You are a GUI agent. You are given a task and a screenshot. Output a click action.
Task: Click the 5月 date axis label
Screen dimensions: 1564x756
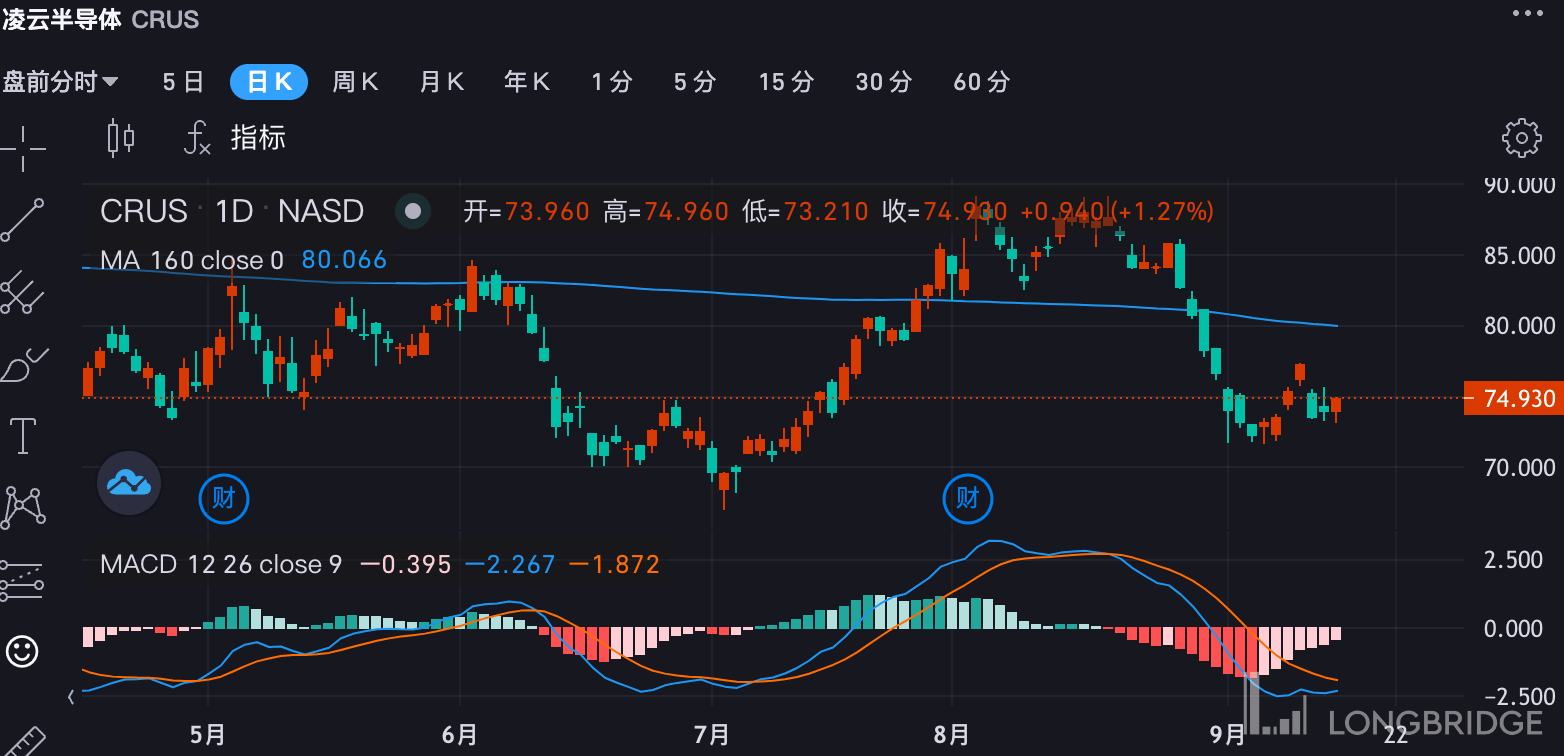[x=207, y=736]
